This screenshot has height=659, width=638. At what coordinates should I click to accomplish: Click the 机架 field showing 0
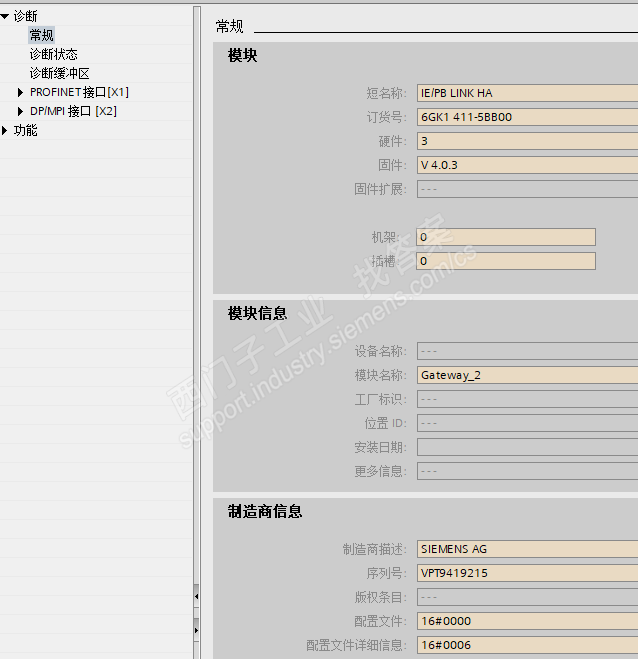(x=506, y=237)
